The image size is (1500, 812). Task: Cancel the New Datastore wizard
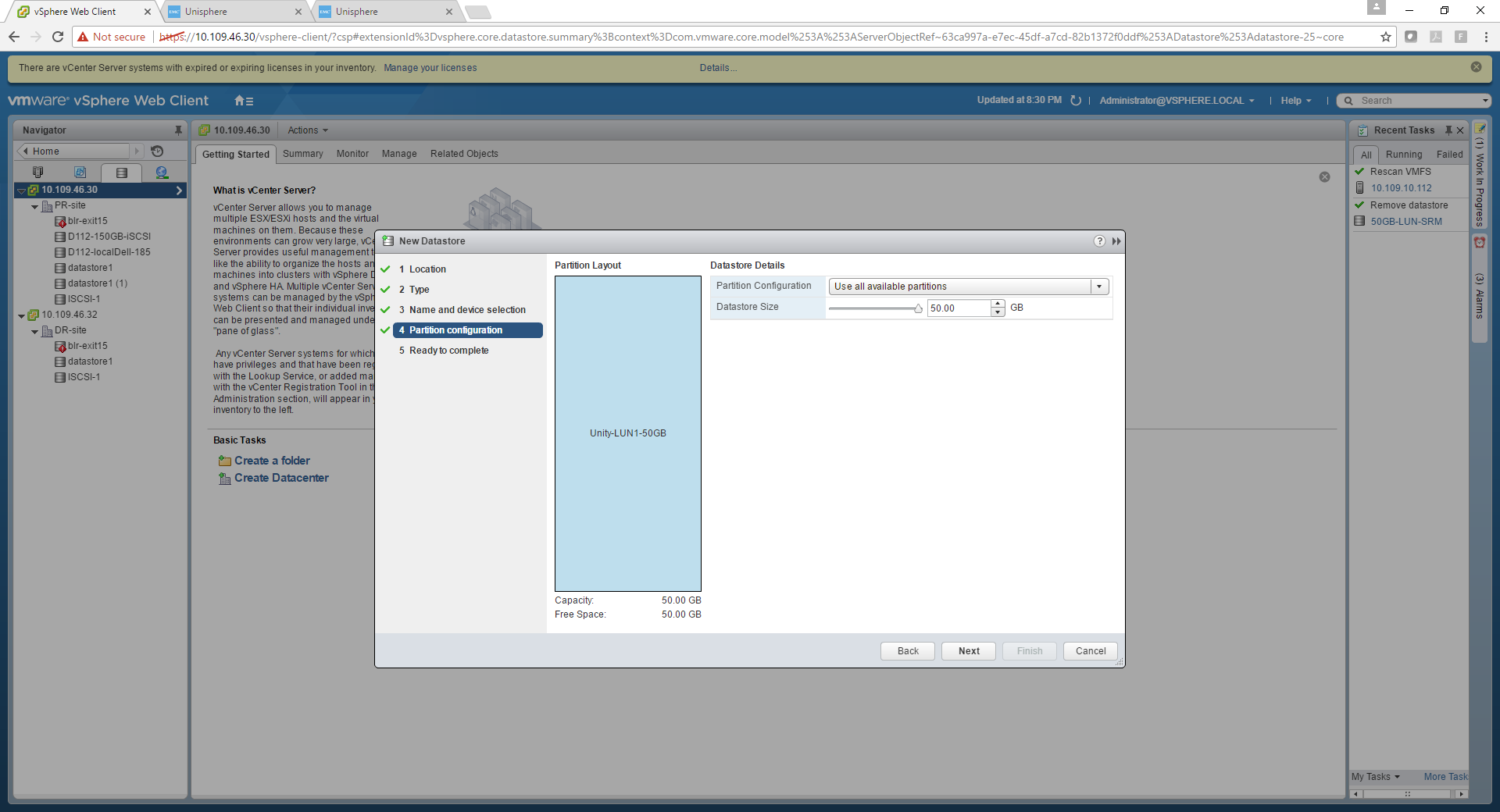coord(1090,651)
